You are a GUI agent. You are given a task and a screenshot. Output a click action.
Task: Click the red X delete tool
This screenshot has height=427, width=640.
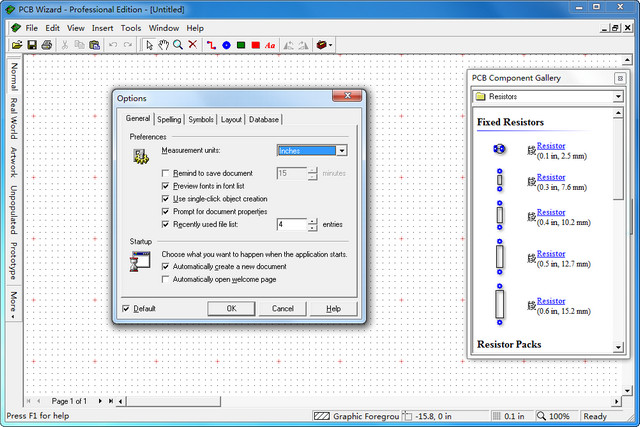193,45
